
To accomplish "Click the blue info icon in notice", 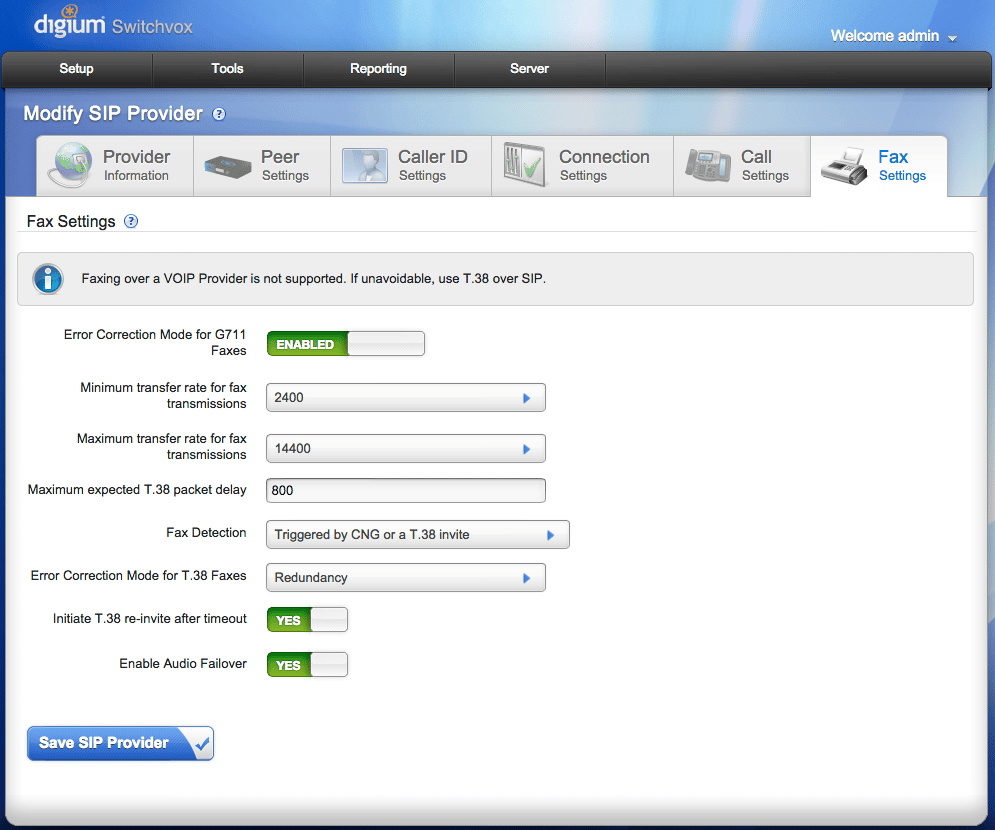I will tap(48, 279).
